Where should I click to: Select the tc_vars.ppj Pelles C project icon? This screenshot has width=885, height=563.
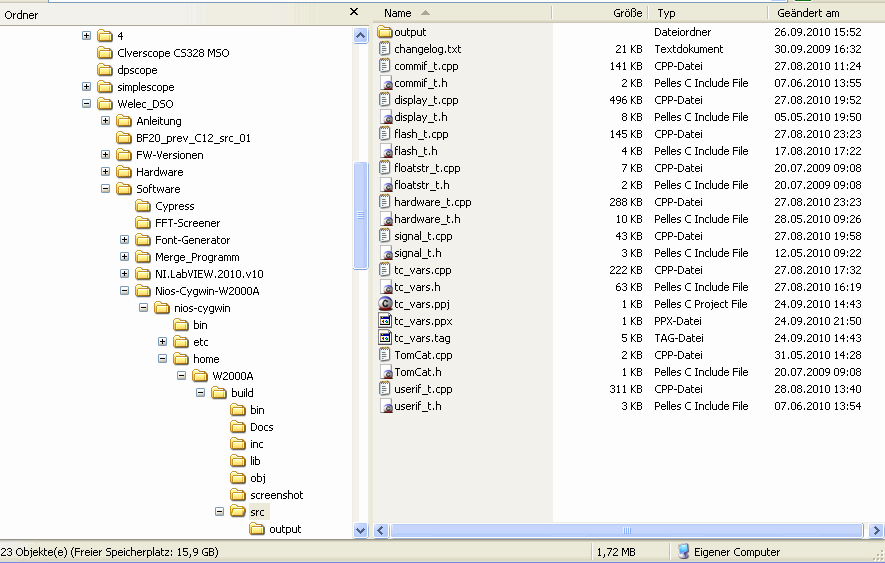[385, 304]
